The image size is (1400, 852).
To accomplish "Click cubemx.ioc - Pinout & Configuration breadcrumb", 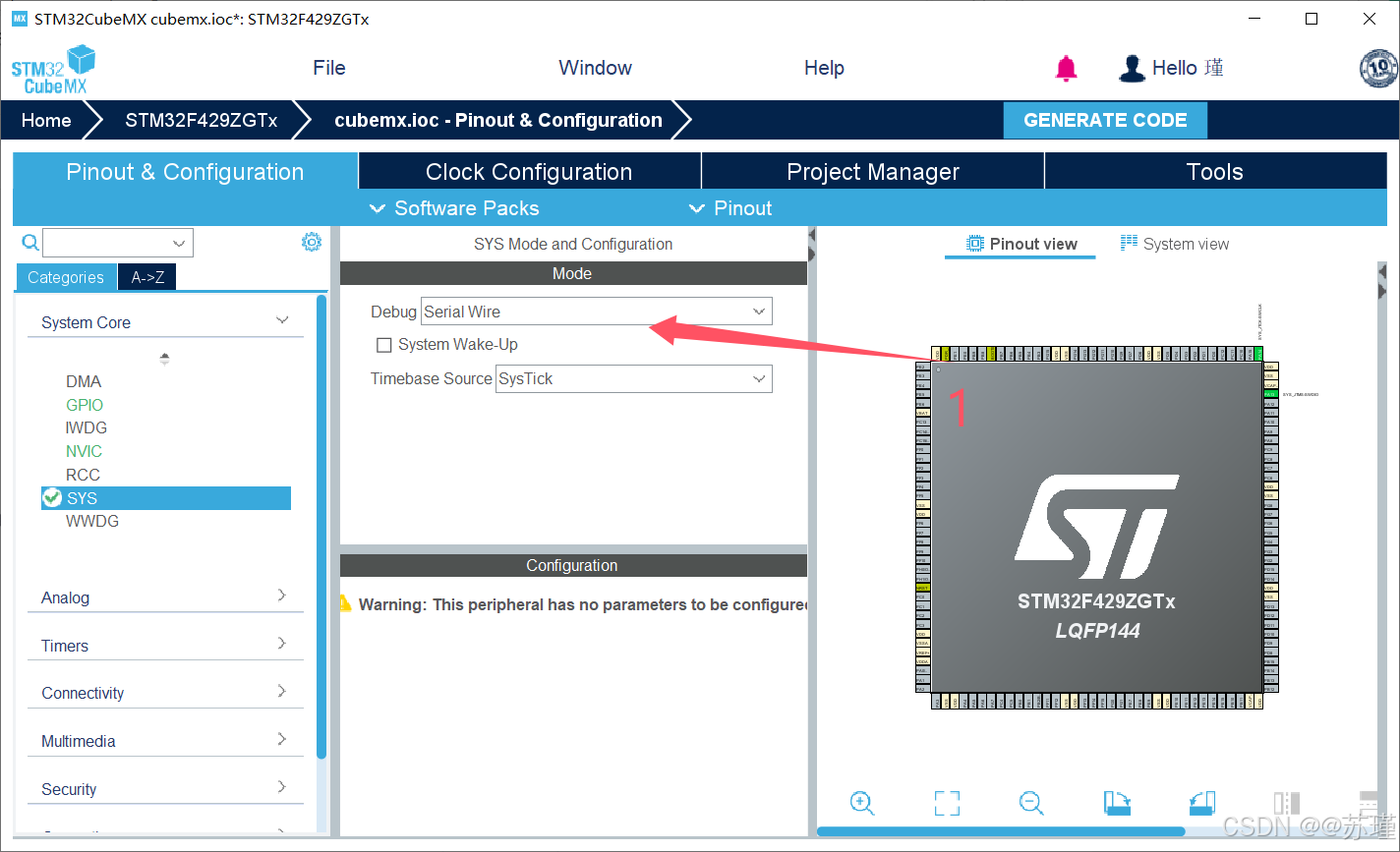I will tap(498, 120).
